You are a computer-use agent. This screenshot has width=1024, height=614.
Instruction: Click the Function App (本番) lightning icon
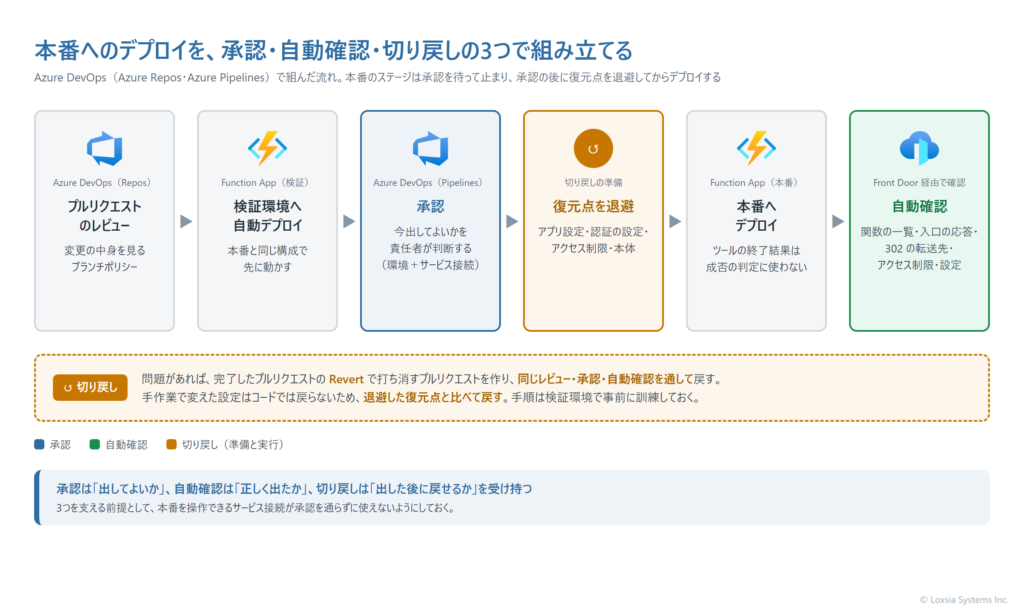(x=756, y=148)
